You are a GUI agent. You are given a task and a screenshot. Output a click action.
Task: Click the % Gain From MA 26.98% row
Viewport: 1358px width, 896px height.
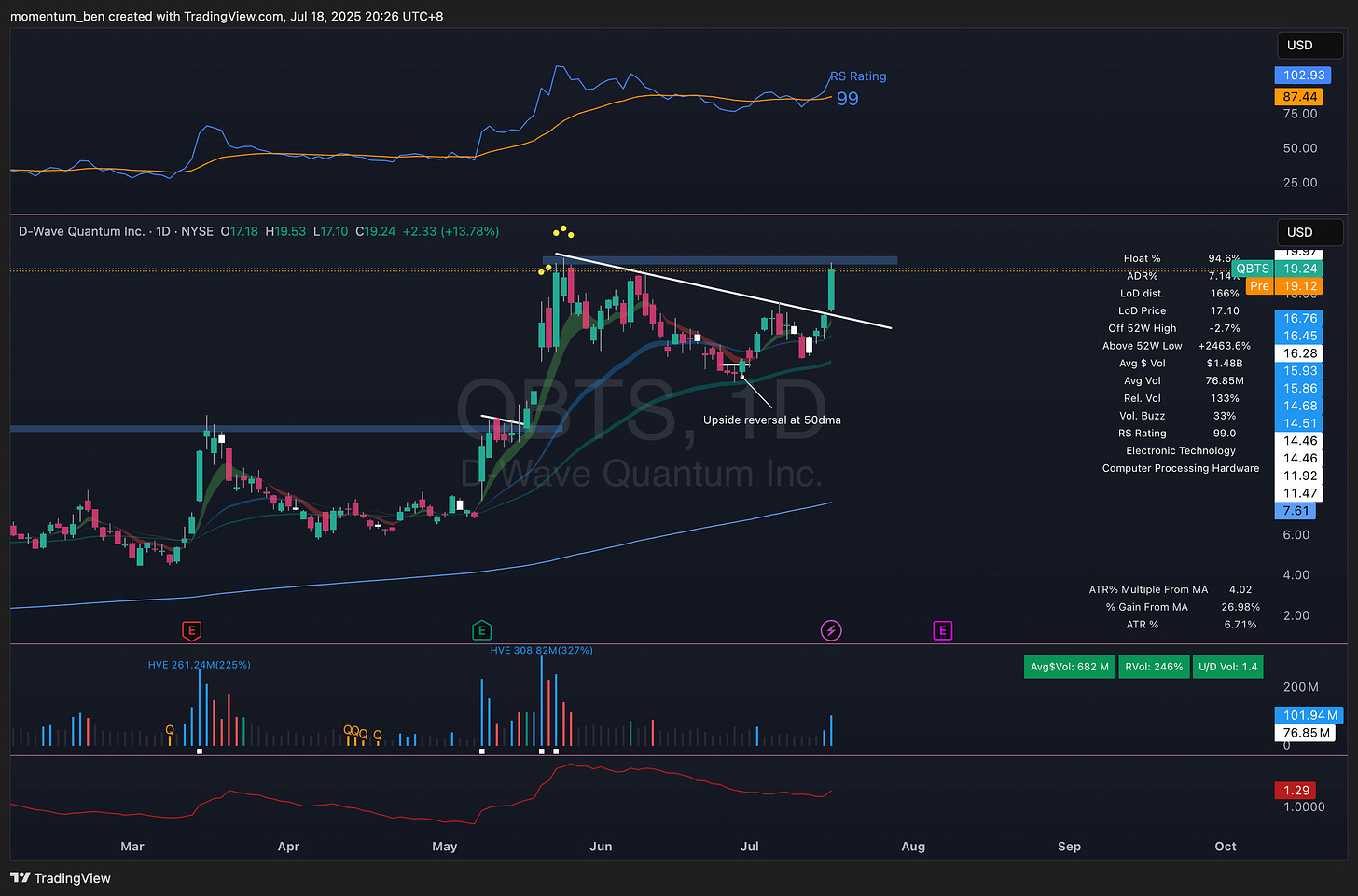click(1183, 608)
